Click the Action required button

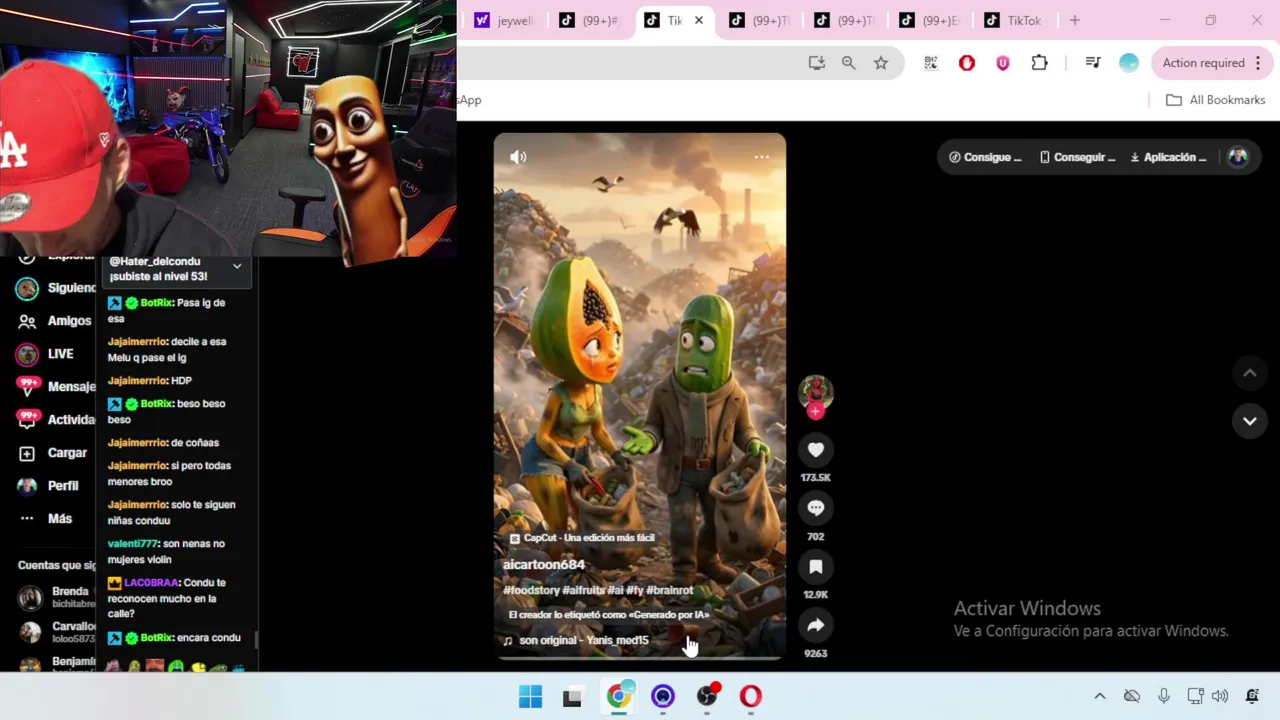(x=1212, y=63)
